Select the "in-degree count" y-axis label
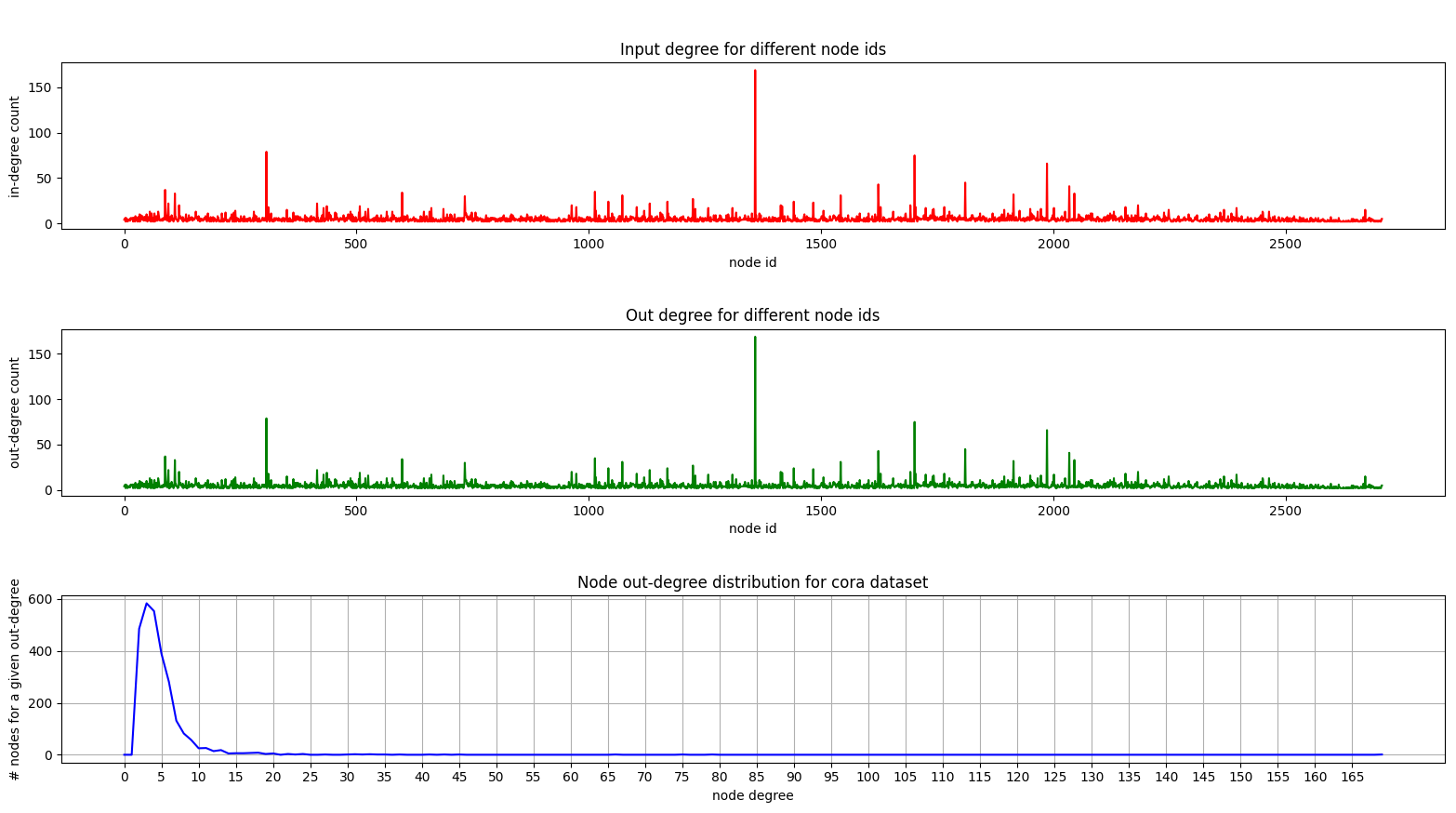This screenshot has width=1456, height=813. [x=14, y=146]
